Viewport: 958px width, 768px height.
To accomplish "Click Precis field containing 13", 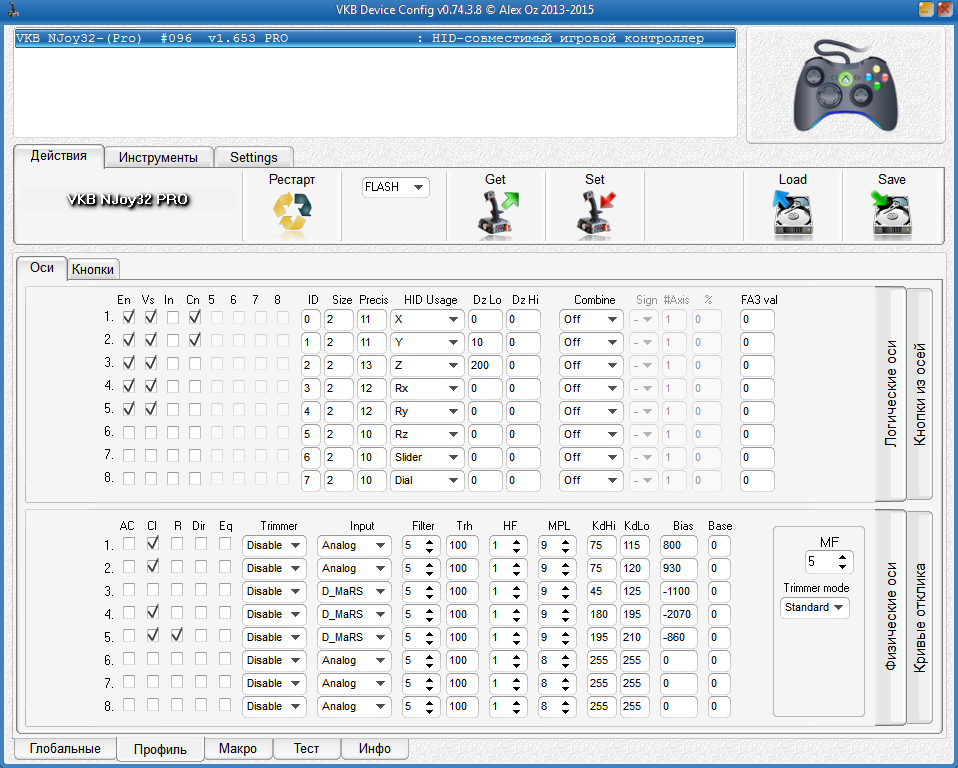I will click(371, 365).
